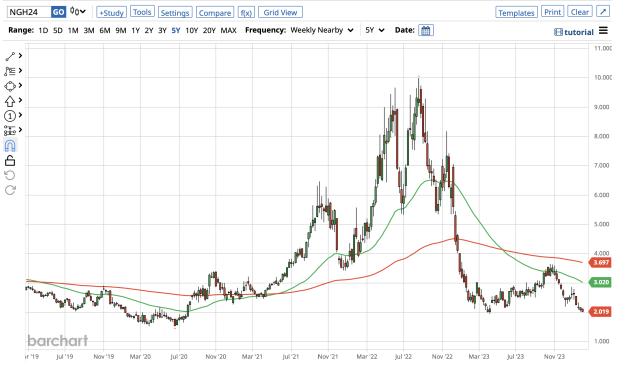Viewport: 625px width, 374px height.
Task: Open the 5Y period dropdown
Action: pos(375,30)
